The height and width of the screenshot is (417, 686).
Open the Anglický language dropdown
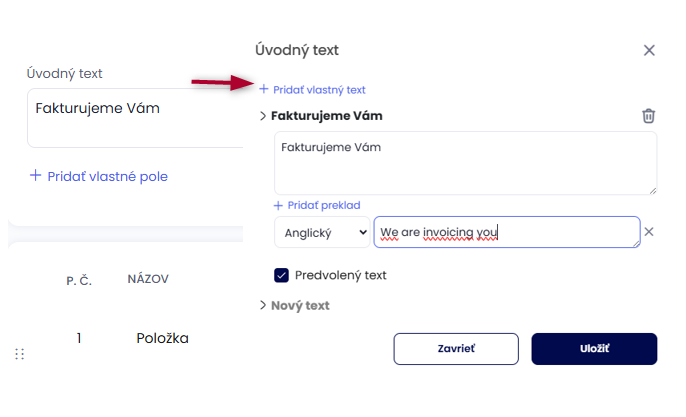pyautogui.click(x=322, y=232)
